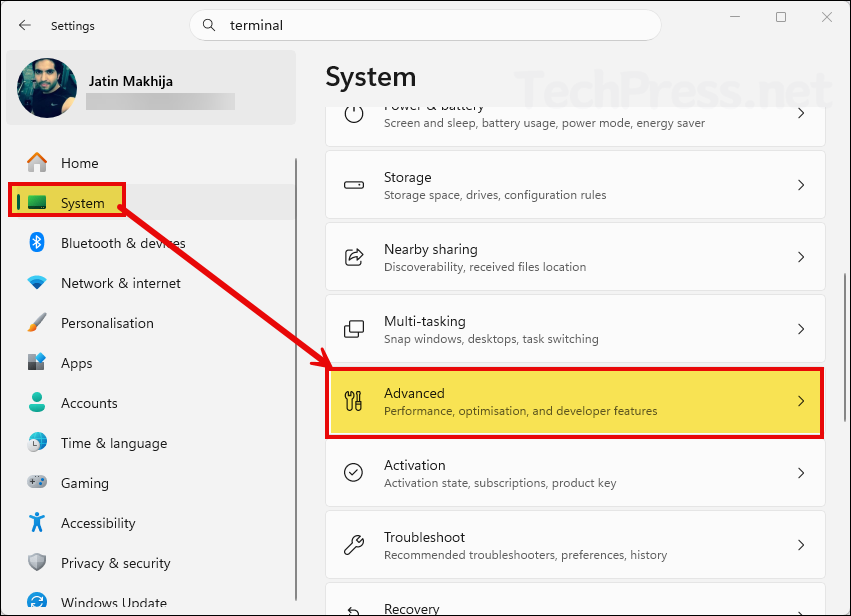Click the Accessibility icon
Viewport: 851px width, 616px height.
pos(36,523)
